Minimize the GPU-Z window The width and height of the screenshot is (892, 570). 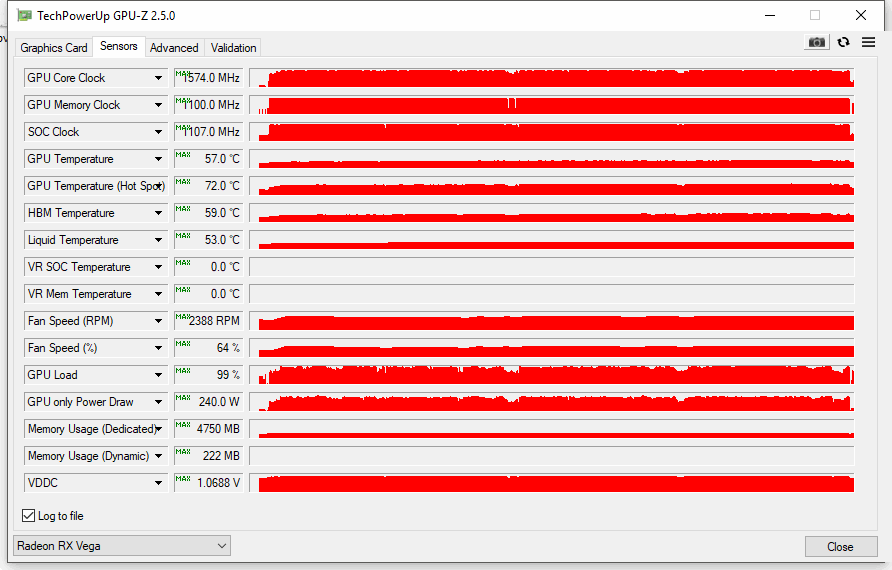click(770, 15)
